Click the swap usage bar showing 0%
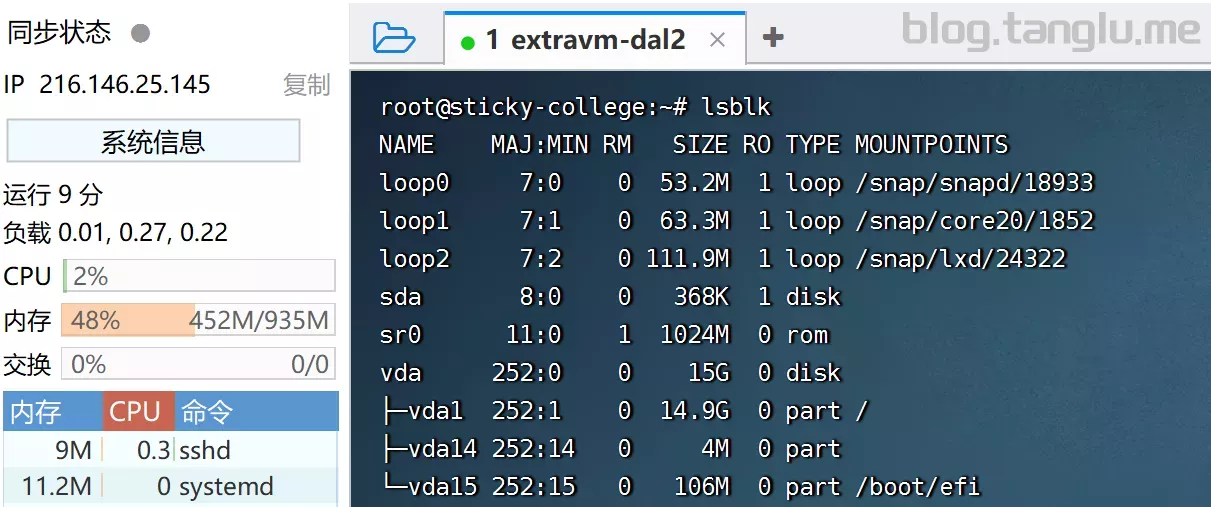This screenshot has height=507, width=1211. click(x=198, y=364)
